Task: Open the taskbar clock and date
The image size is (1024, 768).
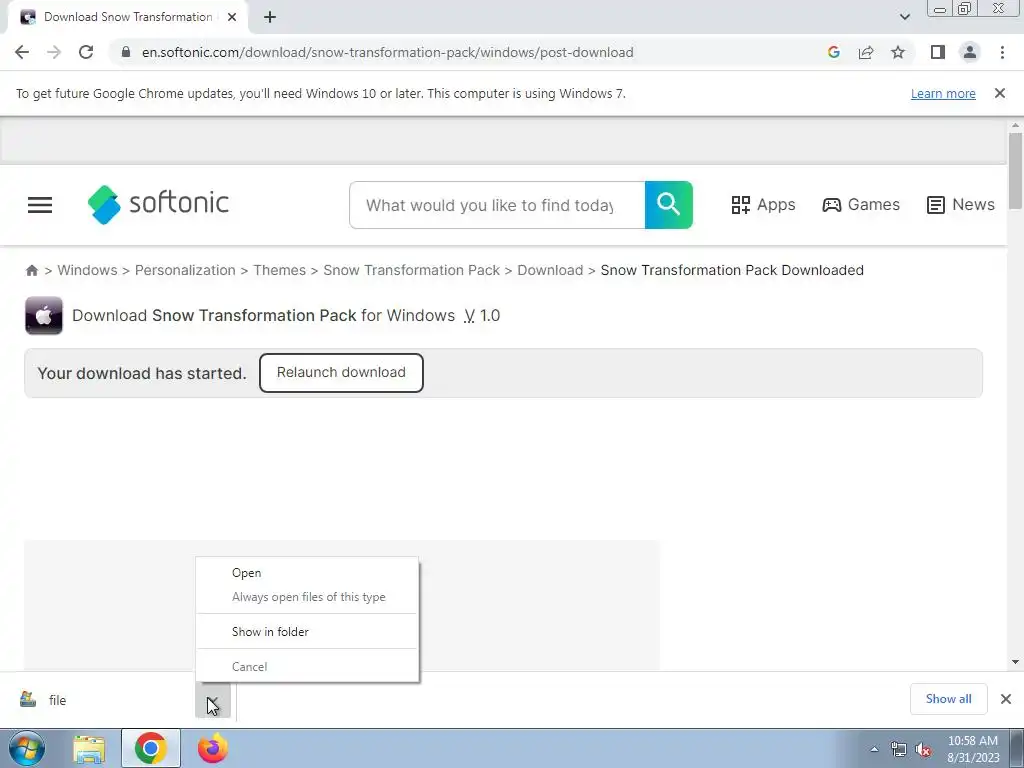Action: [x=973, y=749]
